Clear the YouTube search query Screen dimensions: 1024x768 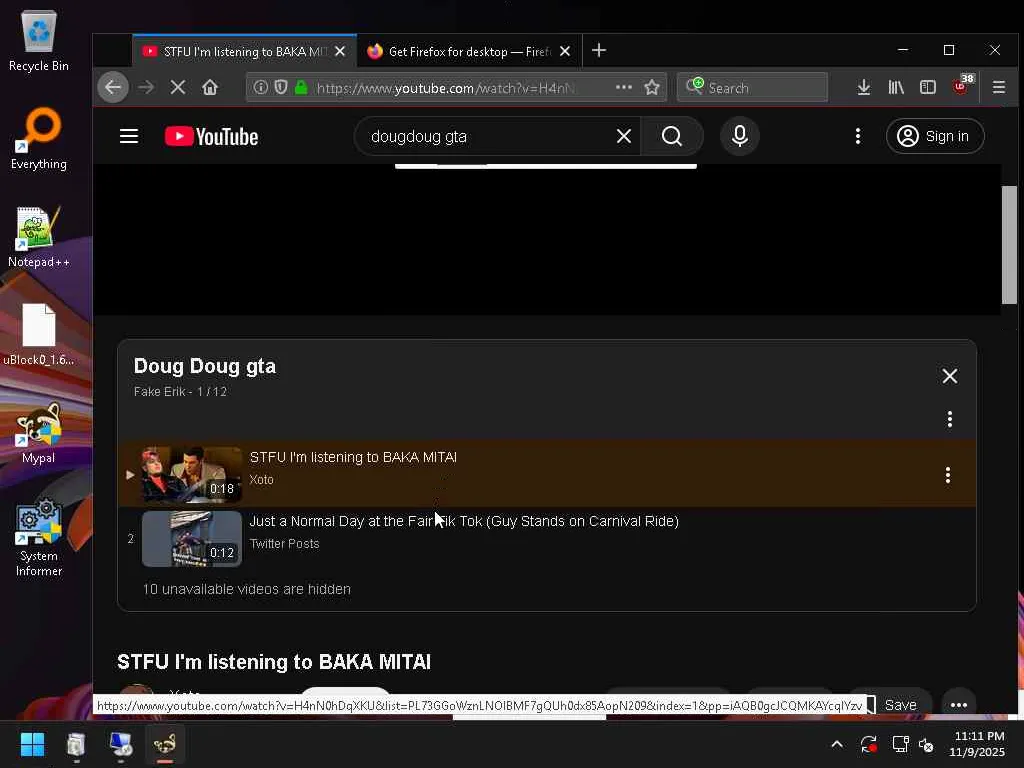(624, 136)
